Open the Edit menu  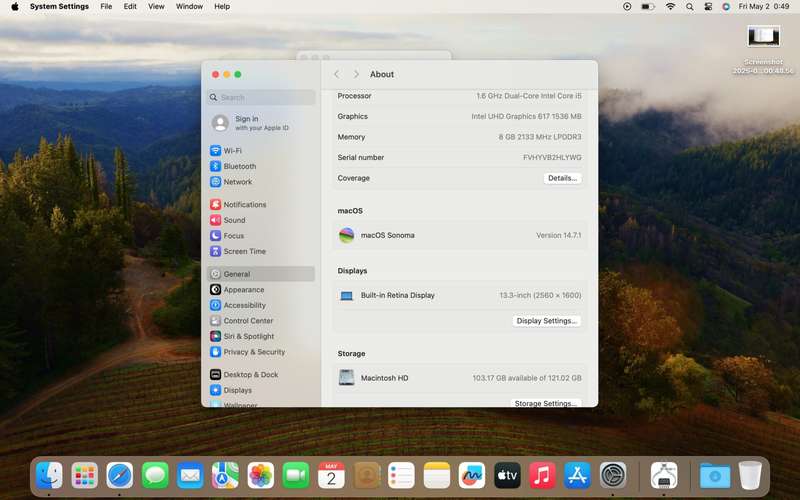[x=130, y=7]
